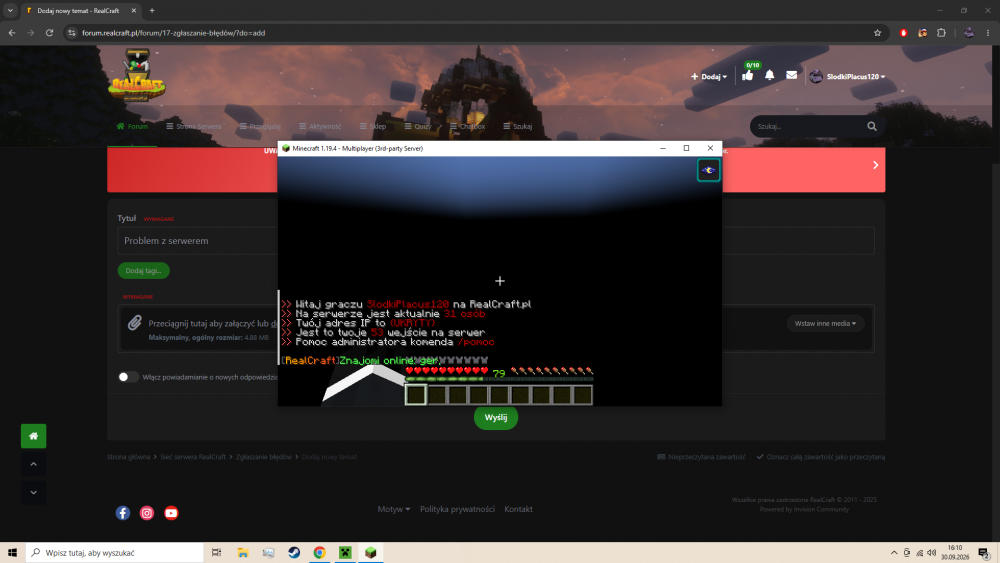Open the Sklep nav item
Image resolution: width=1000 pixels, height=563 pixels.
(372, 126)
